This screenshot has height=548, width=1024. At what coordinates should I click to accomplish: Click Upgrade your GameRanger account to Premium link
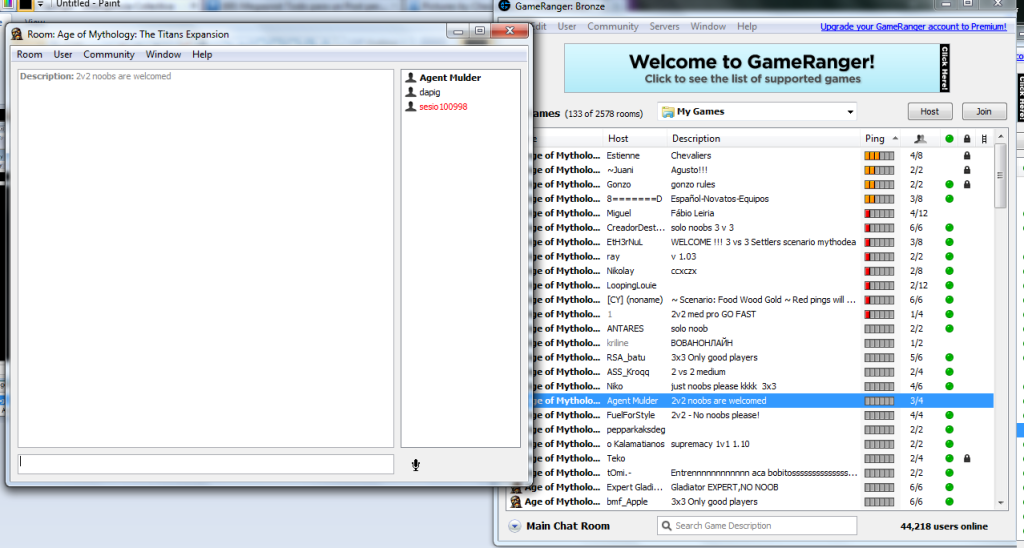(913, 27)
